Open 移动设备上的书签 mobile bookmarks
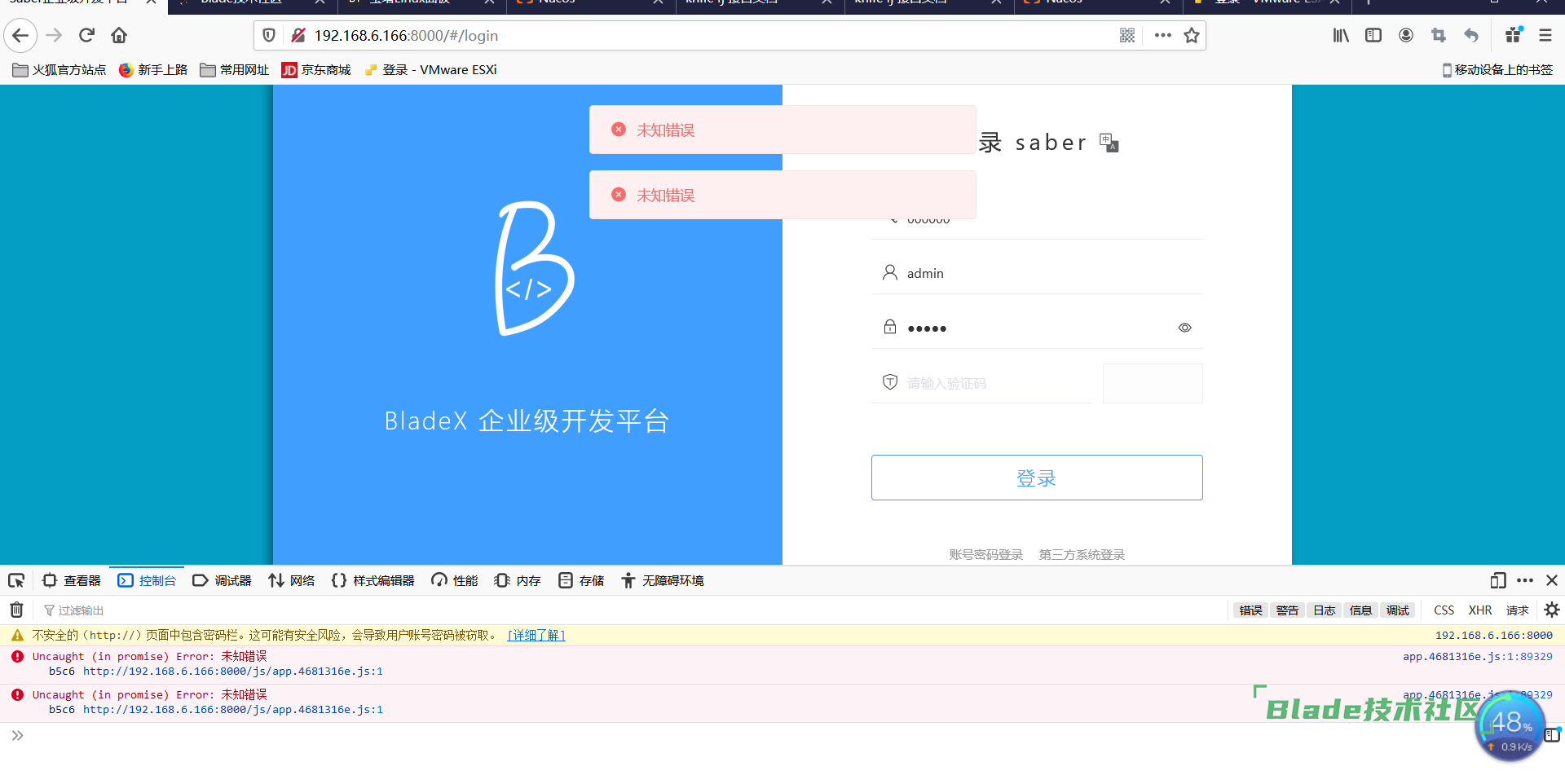 [1497, 70]
